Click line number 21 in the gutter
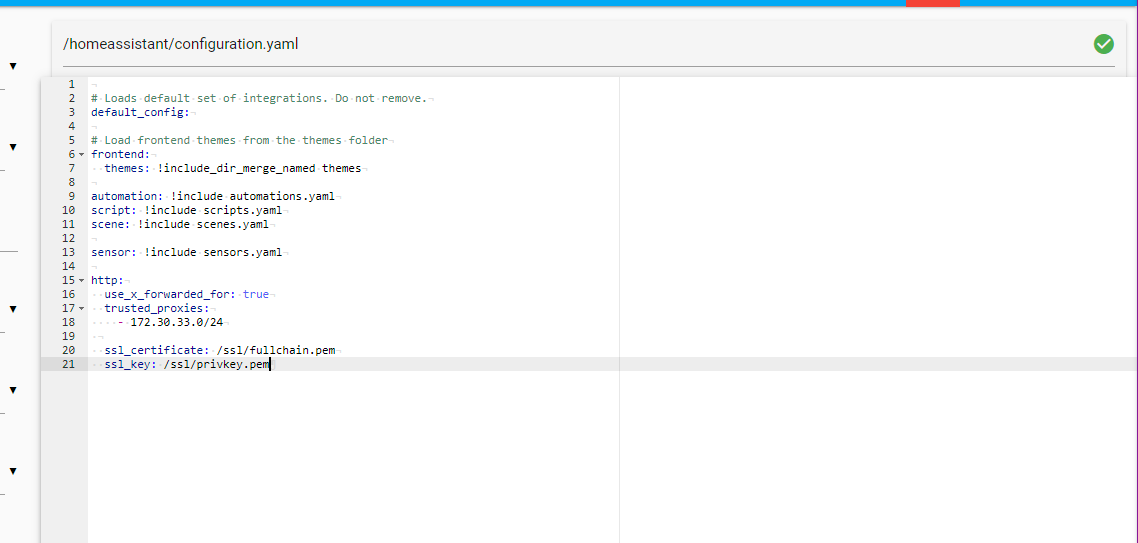1138x543 pixels. (68, 364)
